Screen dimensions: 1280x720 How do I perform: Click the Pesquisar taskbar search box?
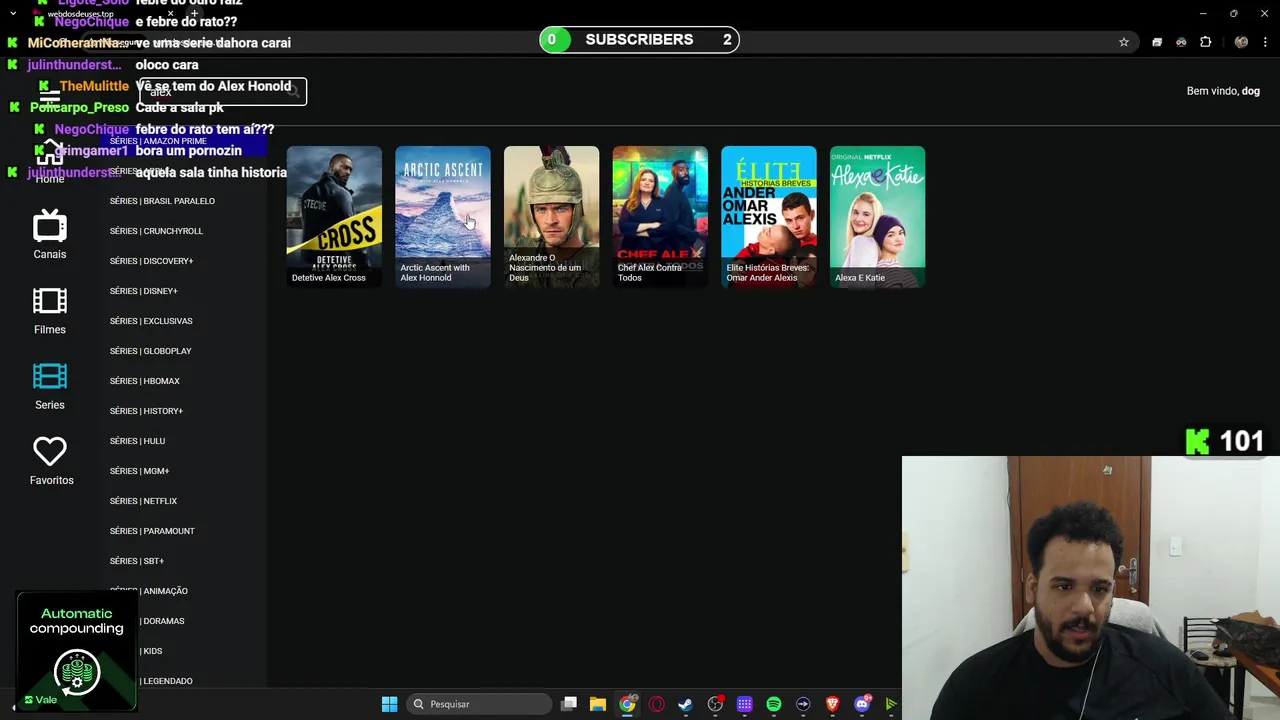480,704
